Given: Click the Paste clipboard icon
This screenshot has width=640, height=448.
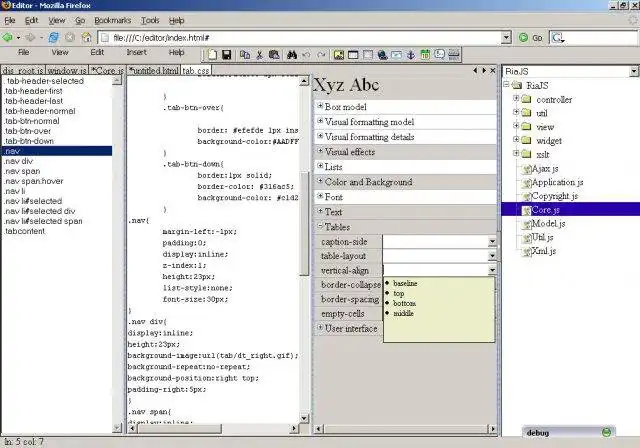Looking at the screenshot, I should coord(274,54).
